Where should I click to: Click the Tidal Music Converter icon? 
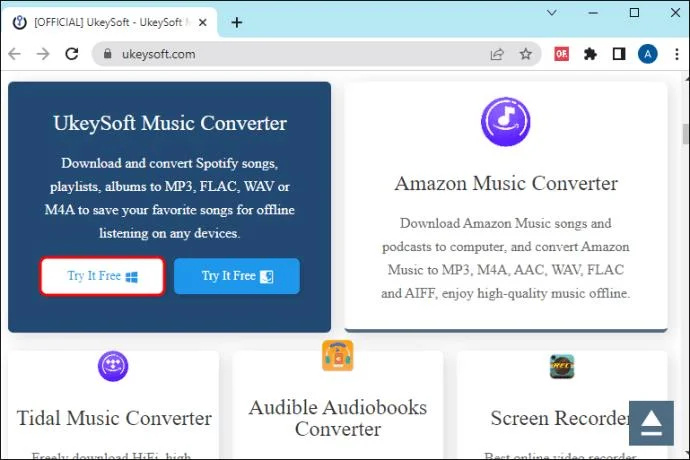(113, 366)
